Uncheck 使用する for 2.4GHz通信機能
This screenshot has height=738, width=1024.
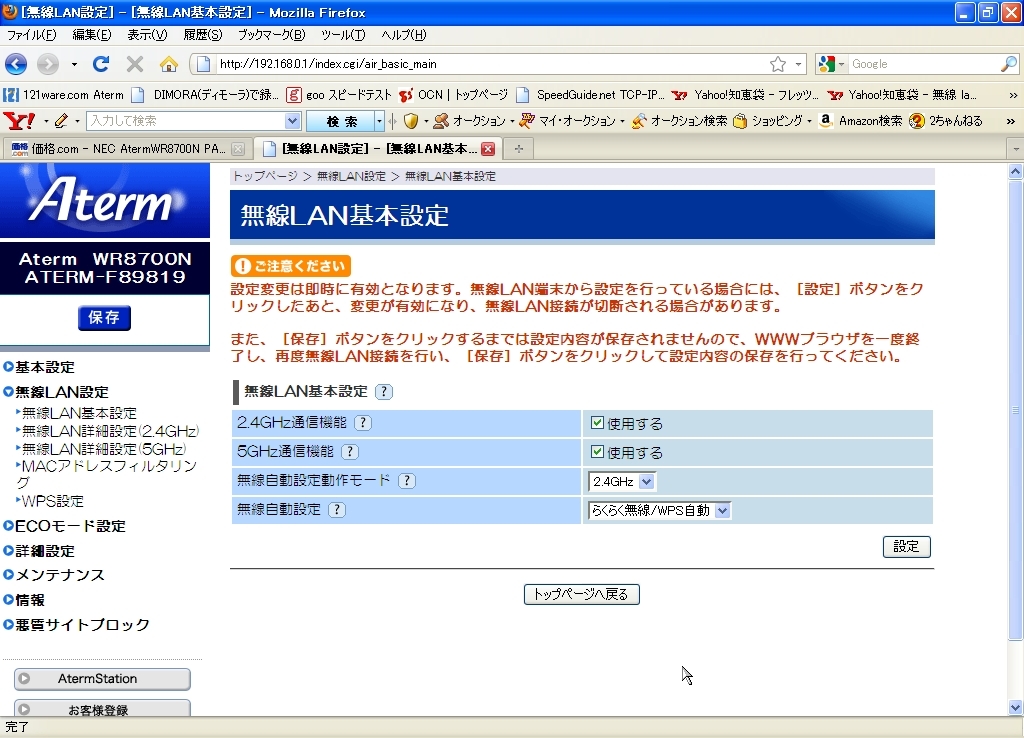coord(598,423)
